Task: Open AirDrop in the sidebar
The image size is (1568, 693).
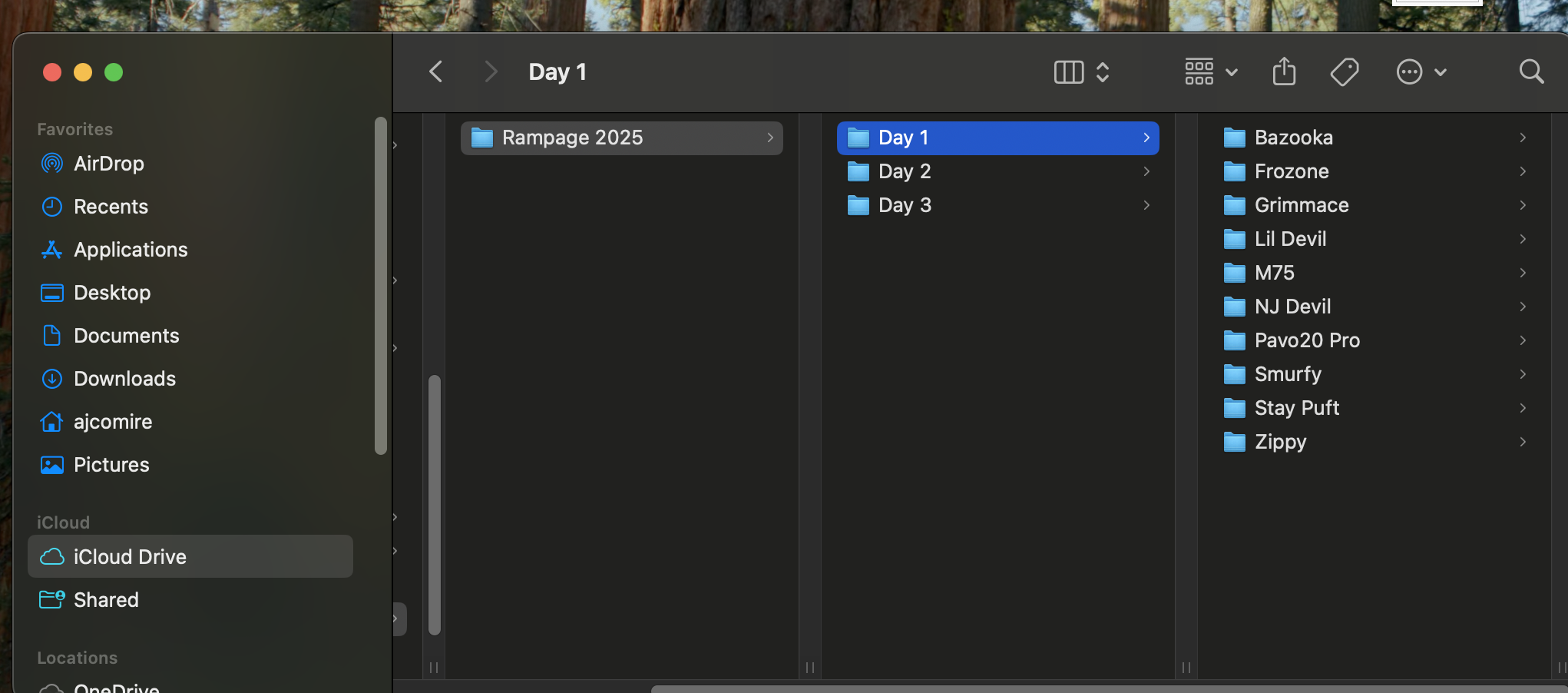Action: click(108, 164)
